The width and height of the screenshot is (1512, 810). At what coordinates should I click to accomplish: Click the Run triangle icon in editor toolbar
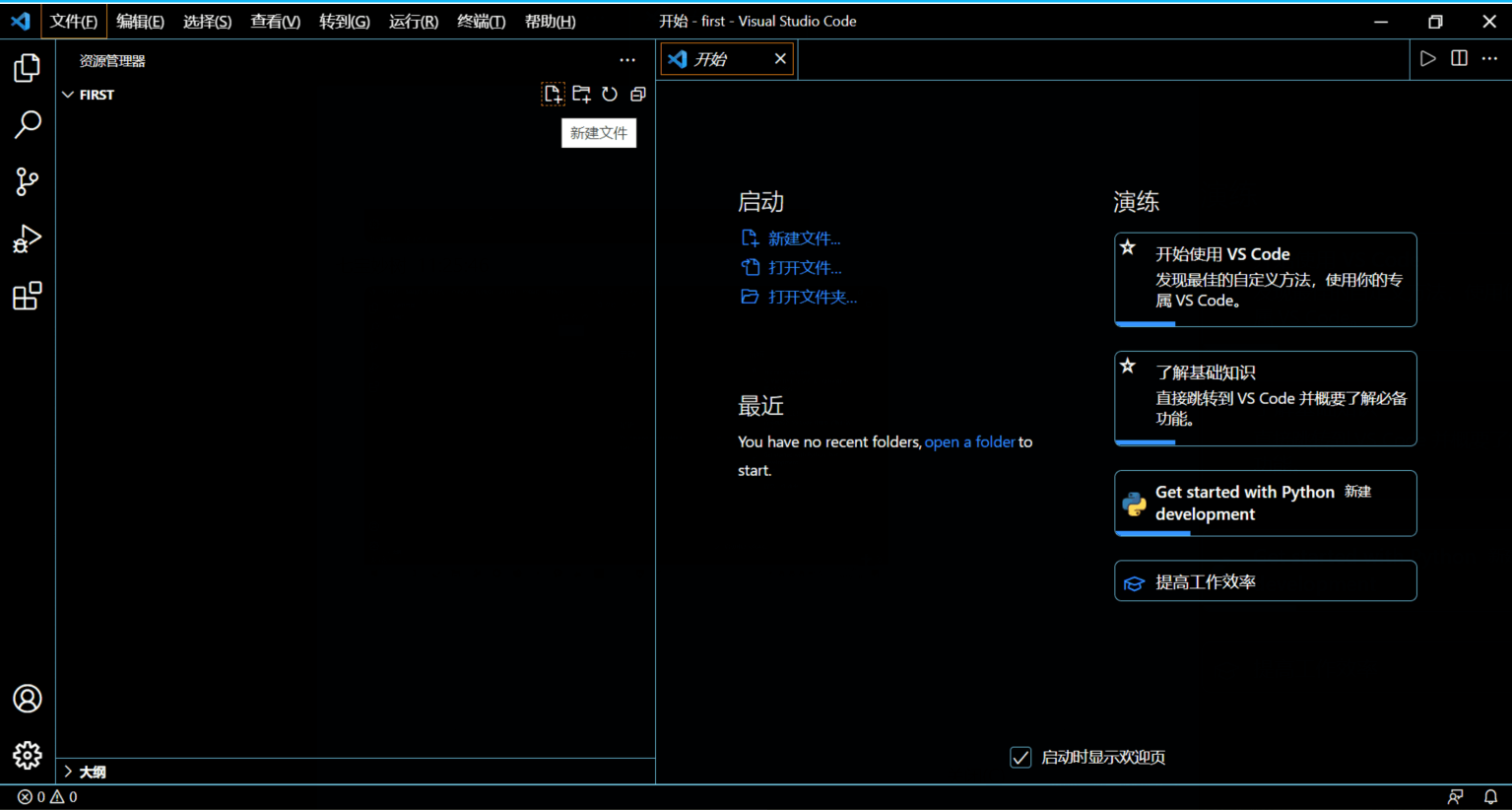point(1428,59)
